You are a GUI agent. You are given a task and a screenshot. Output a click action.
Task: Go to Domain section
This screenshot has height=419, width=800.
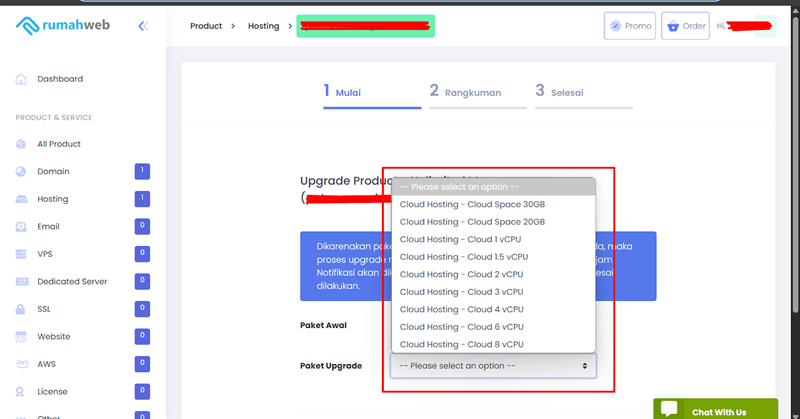pyautogui.click(x=53, y=171)
